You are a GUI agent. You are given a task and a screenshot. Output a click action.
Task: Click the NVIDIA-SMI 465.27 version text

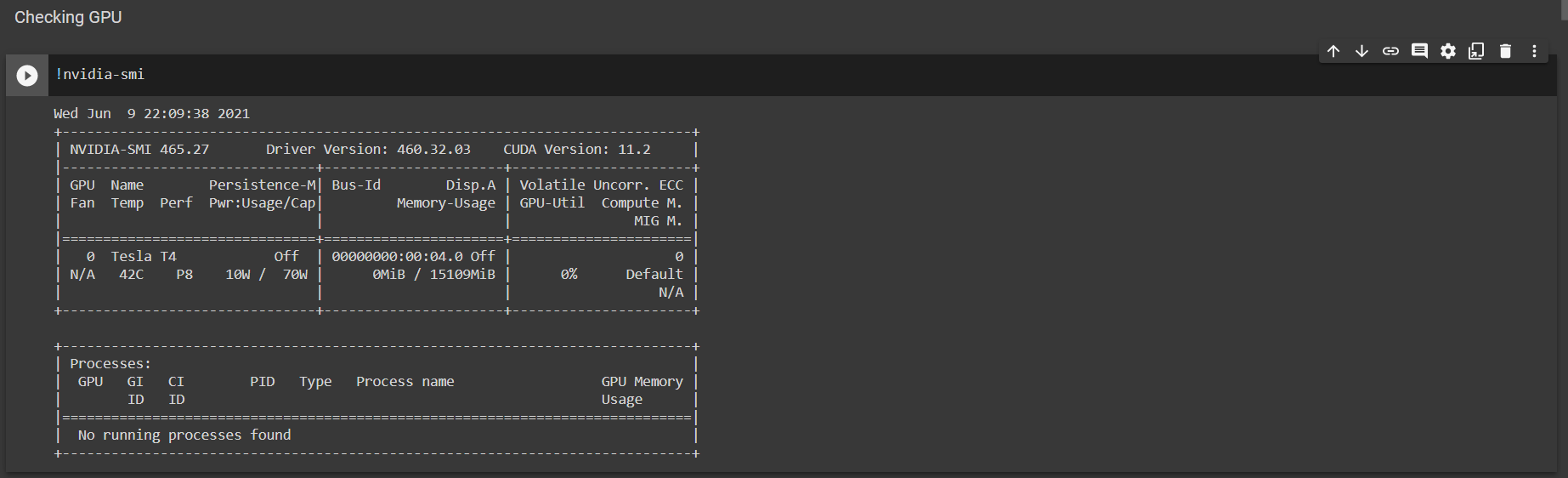click(139, 150)
